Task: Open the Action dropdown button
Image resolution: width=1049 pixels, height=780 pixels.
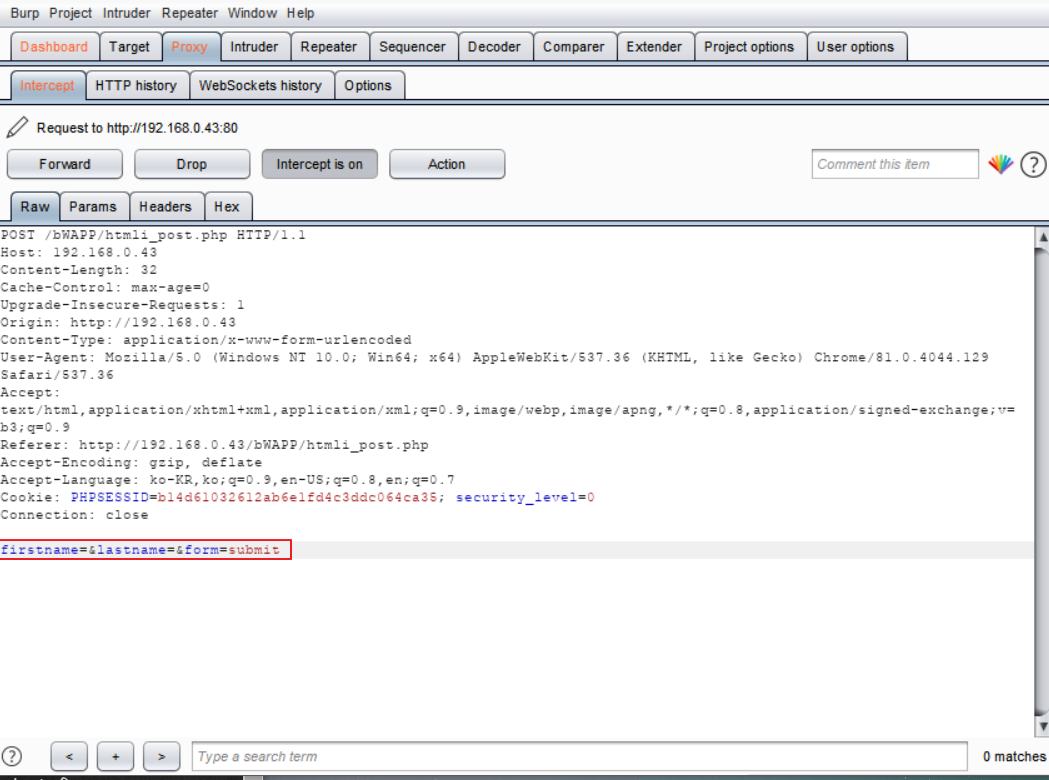Action: [446, 164]
